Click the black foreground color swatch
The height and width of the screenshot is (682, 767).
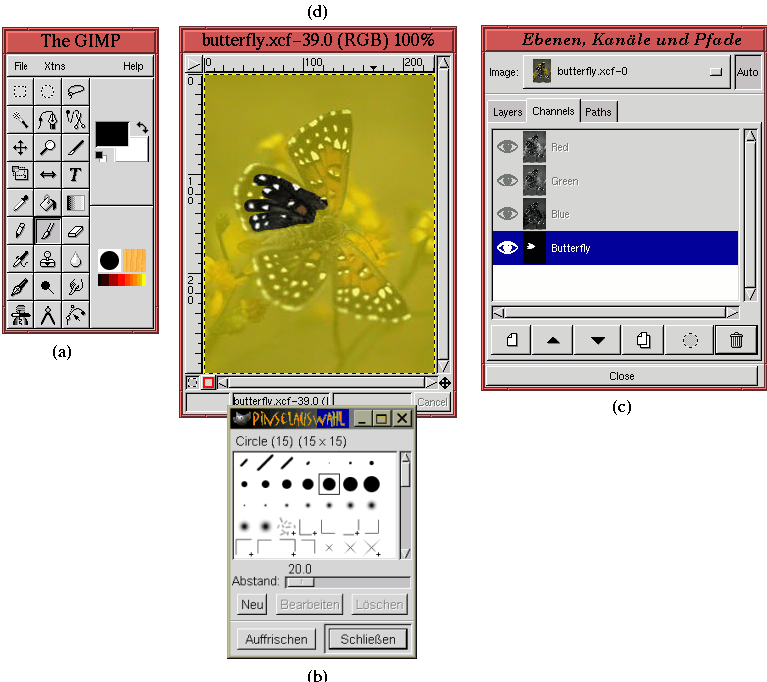point(111,132)
